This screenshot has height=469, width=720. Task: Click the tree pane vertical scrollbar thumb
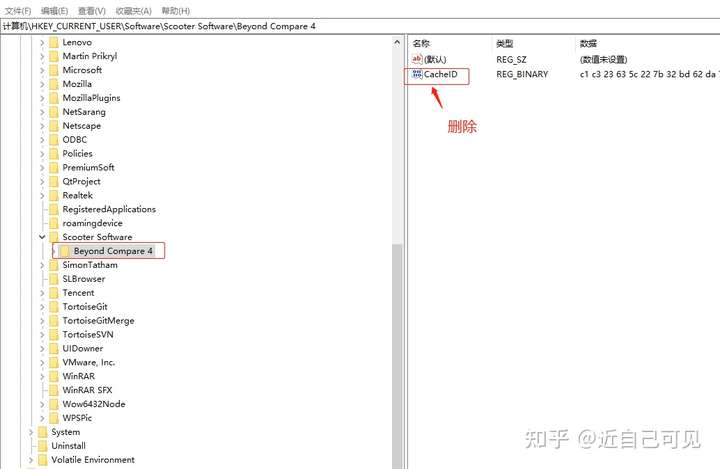[397, 356]
